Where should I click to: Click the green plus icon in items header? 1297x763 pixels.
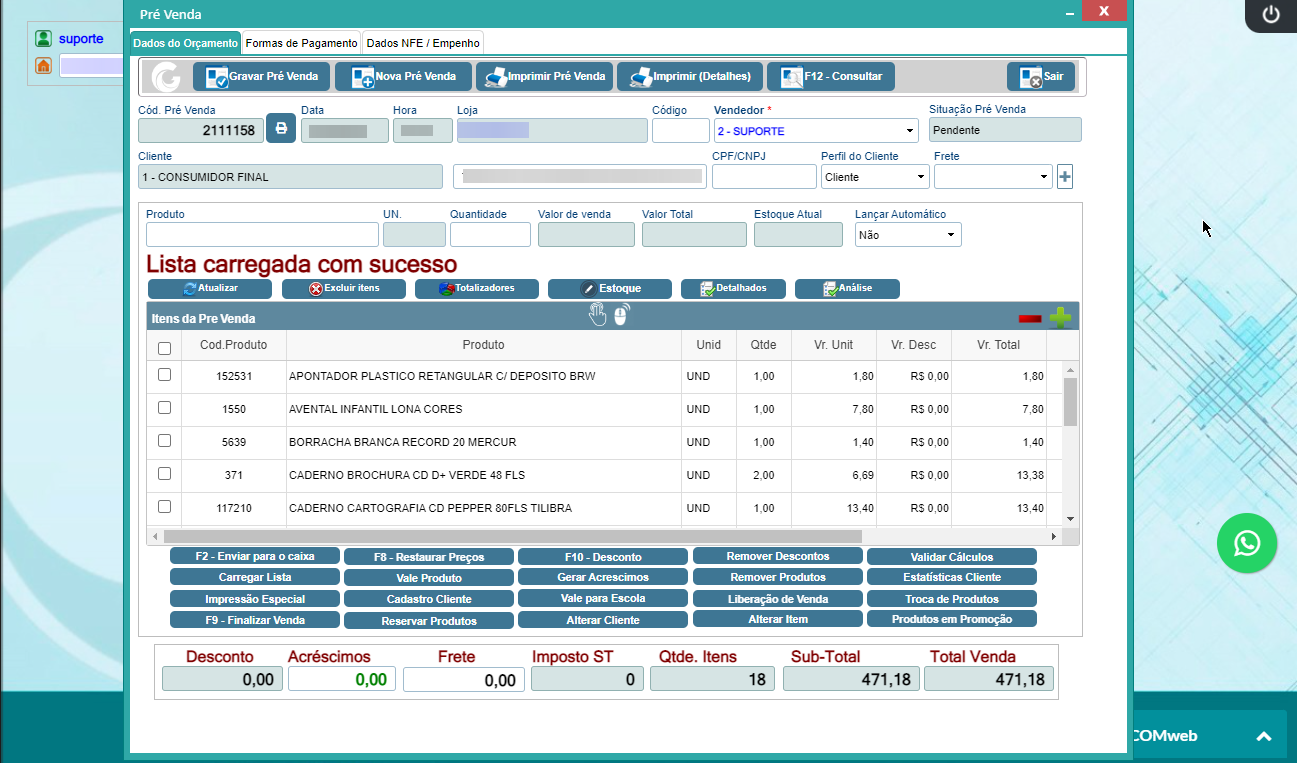tap(1060, 318)
